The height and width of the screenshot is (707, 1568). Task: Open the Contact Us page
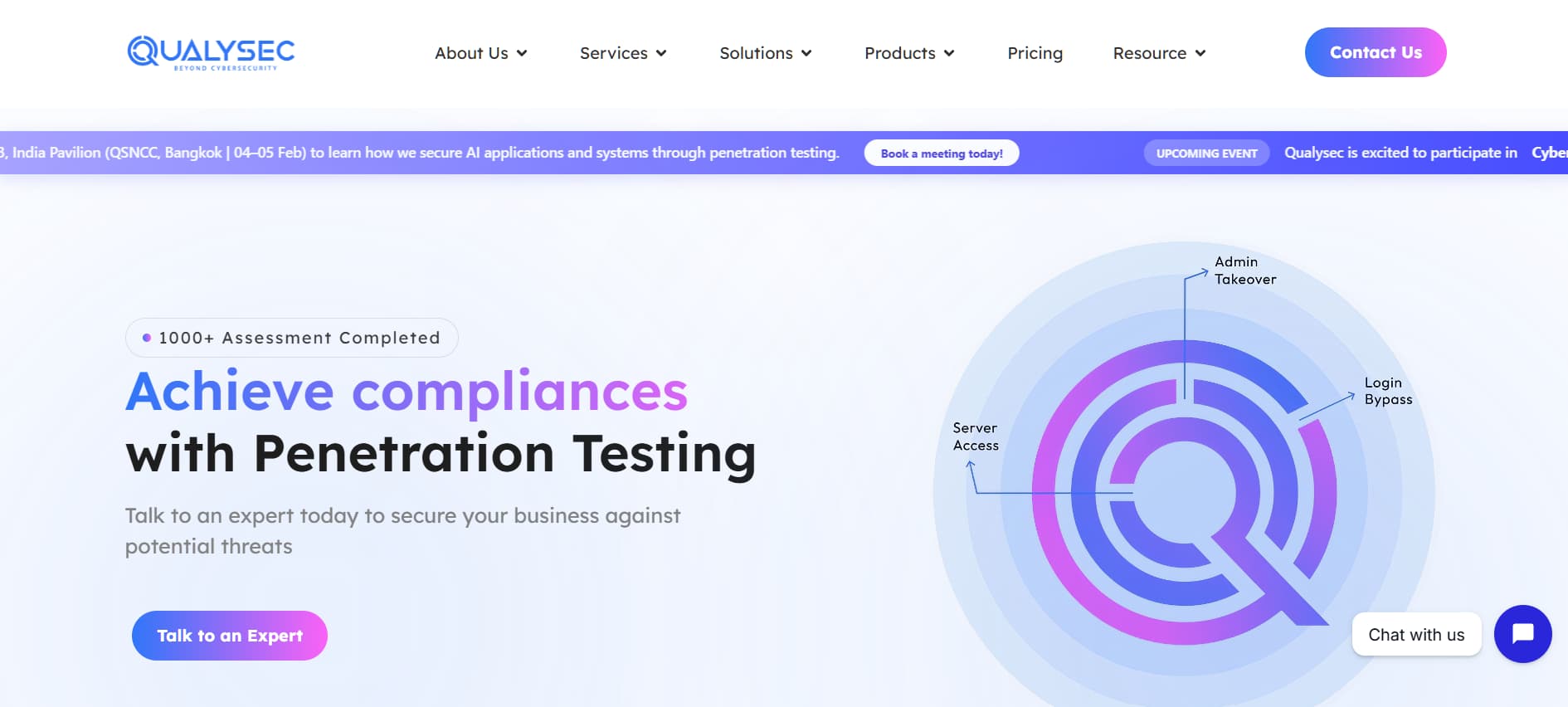tap(1375, 51)
